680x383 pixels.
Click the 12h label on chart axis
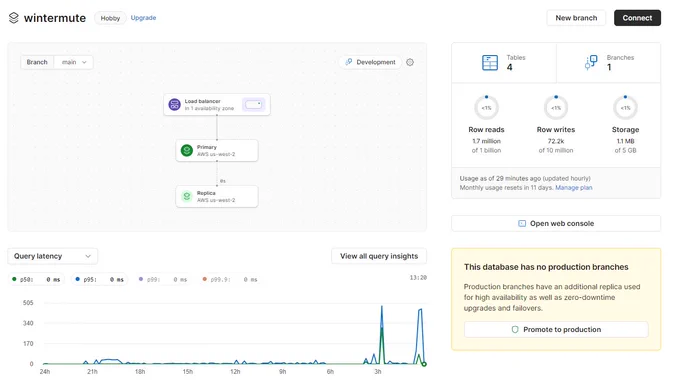(x=235, y=372)
